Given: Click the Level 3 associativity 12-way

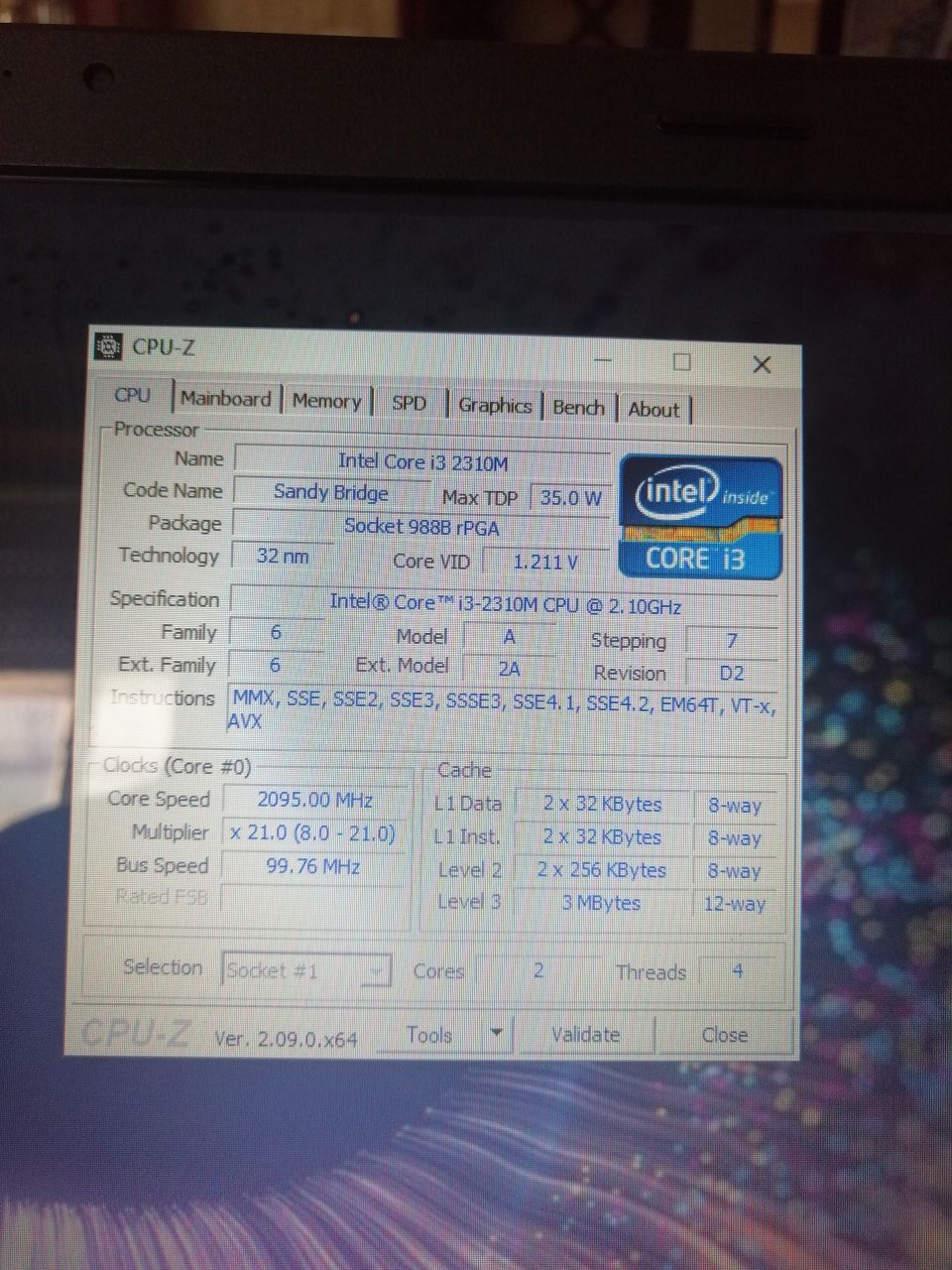Looking at the screenshot, I should click(735, 904).
